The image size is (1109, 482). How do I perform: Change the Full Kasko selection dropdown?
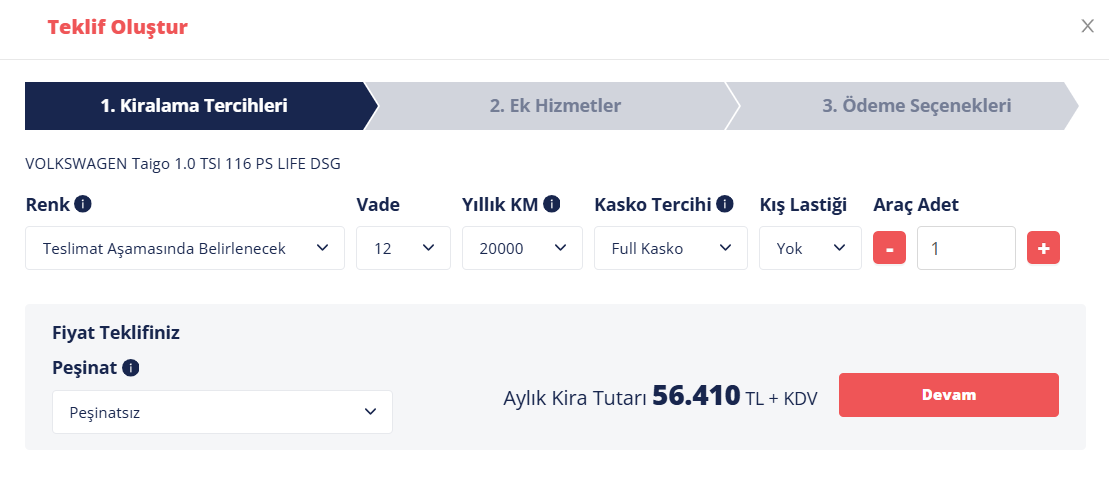coord(670,248)
